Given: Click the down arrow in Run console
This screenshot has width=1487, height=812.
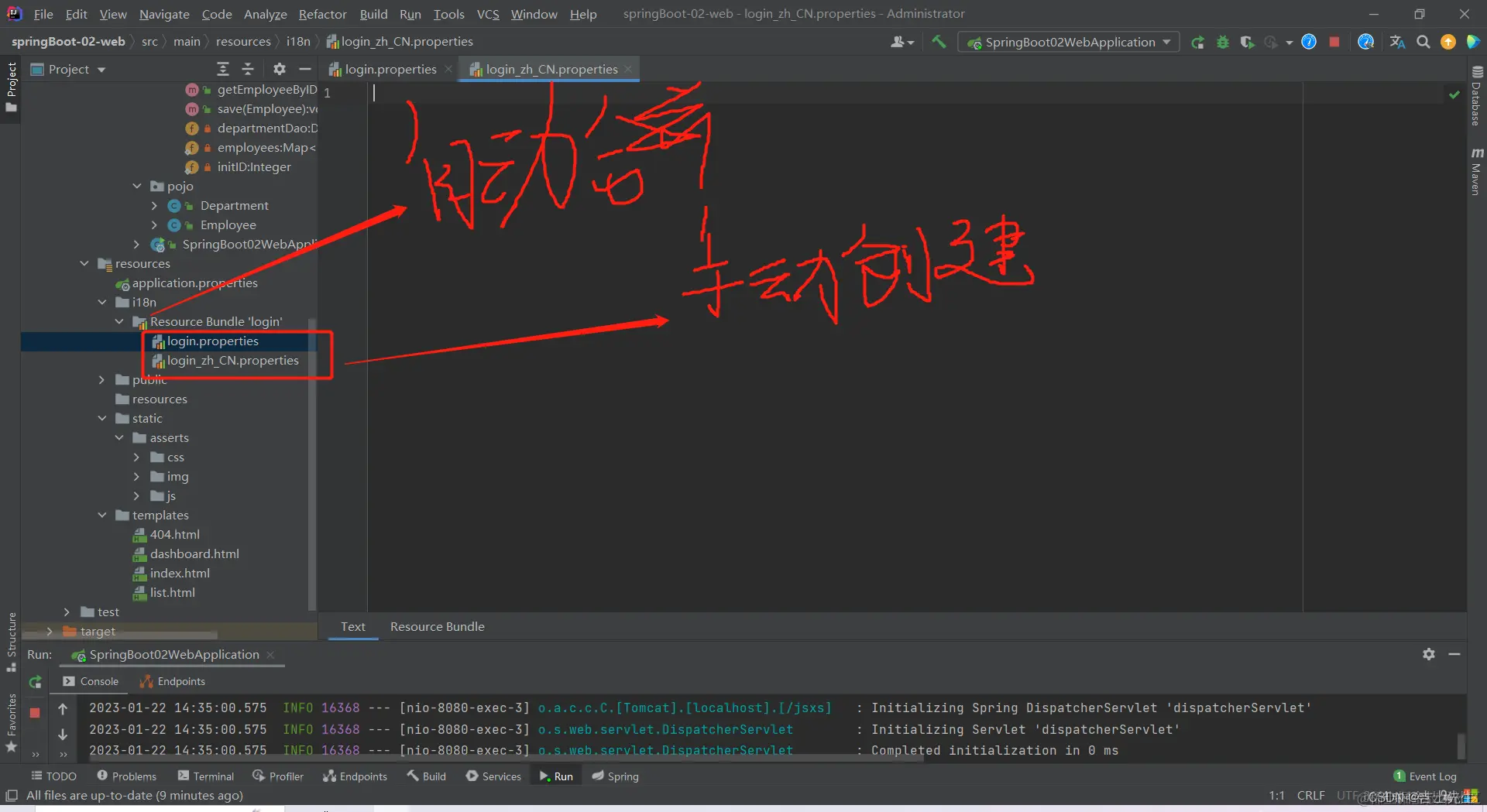Looking at the screenshot, I should [63, 734].
